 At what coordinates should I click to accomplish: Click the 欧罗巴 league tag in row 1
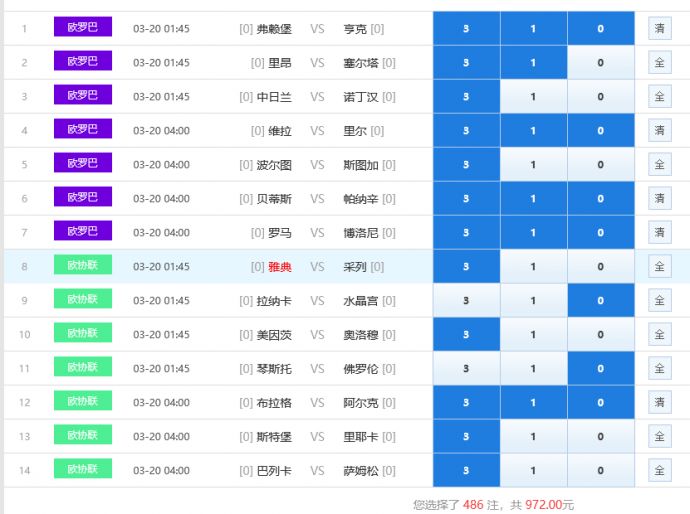tap(83, 28)
